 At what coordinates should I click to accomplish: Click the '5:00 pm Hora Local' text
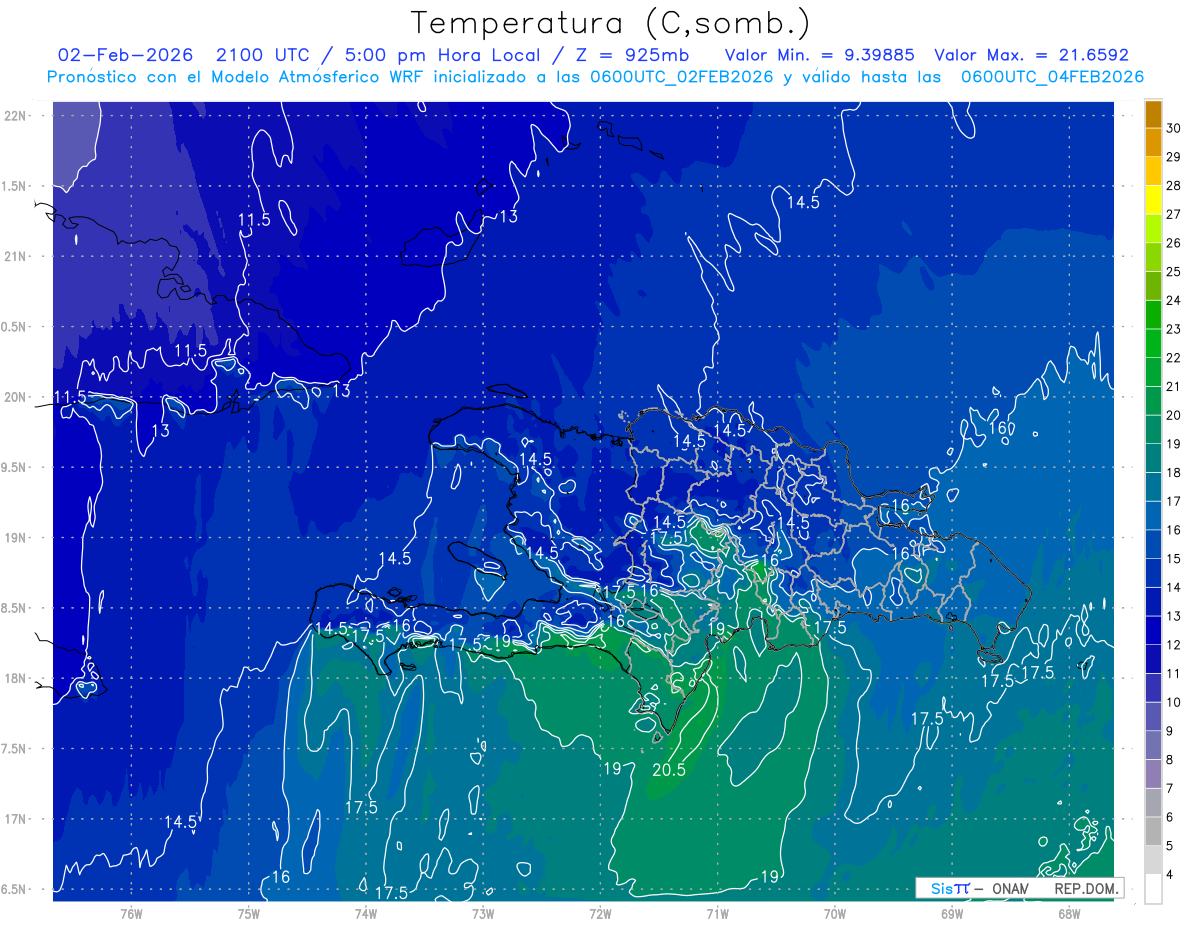[x=441, y=55]
